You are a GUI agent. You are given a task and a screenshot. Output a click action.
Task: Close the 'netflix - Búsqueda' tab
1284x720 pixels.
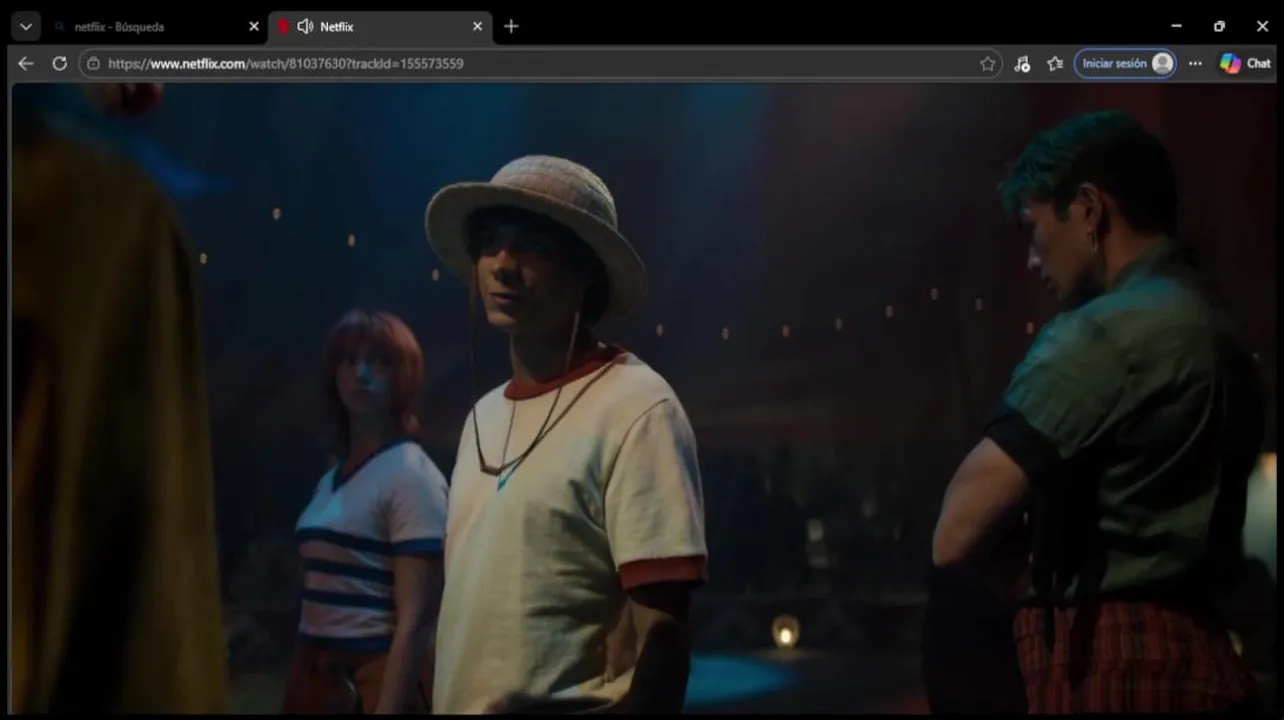click(x=253, y=27)
